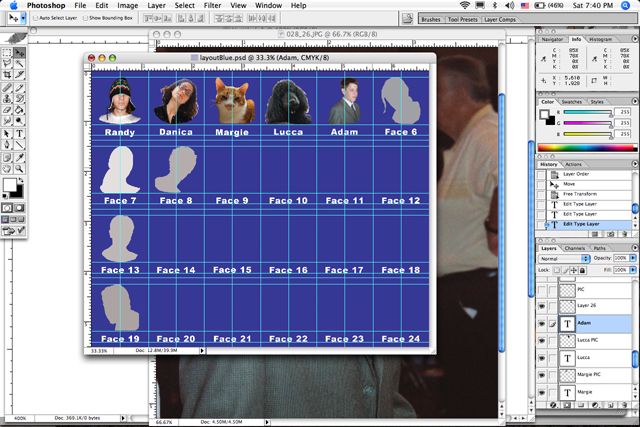
Task: Show the hidden PIC layer
Action: [x=542, y=290]
